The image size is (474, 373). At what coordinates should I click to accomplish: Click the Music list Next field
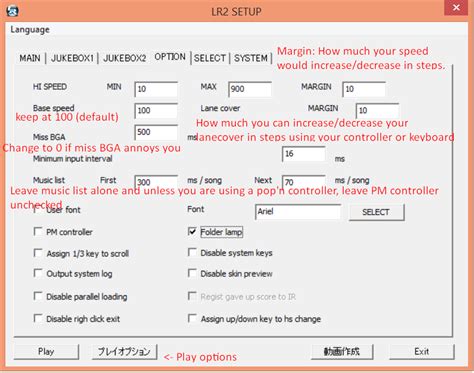coord(303,182)
